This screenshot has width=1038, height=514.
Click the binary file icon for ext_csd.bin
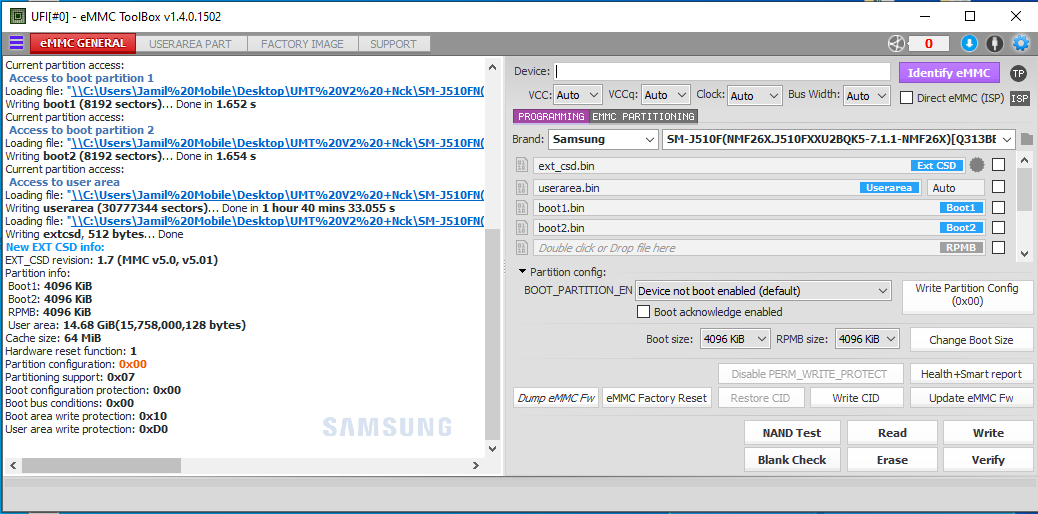(x=522, y=165)
